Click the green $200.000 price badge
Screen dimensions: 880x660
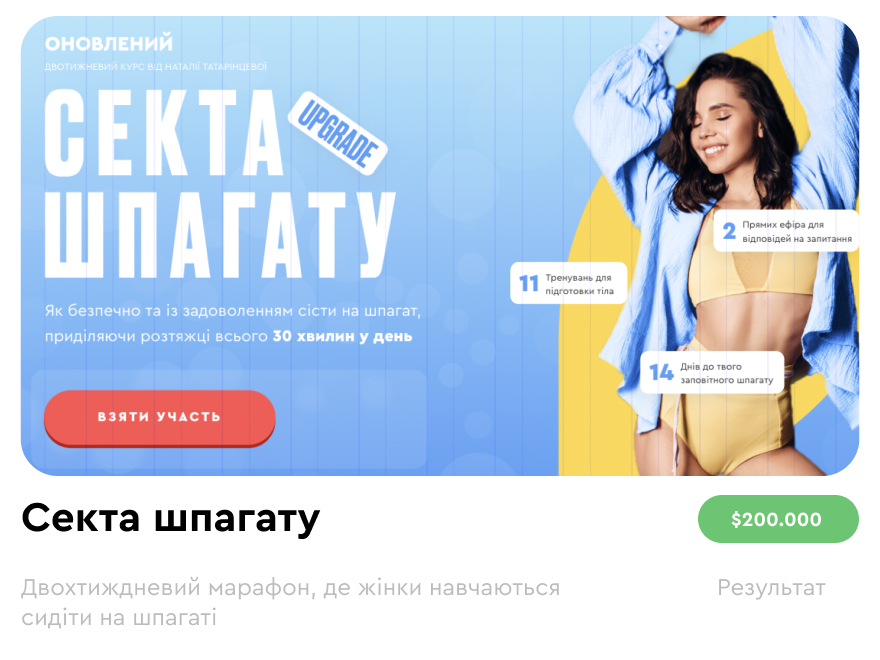pos(778,519)
